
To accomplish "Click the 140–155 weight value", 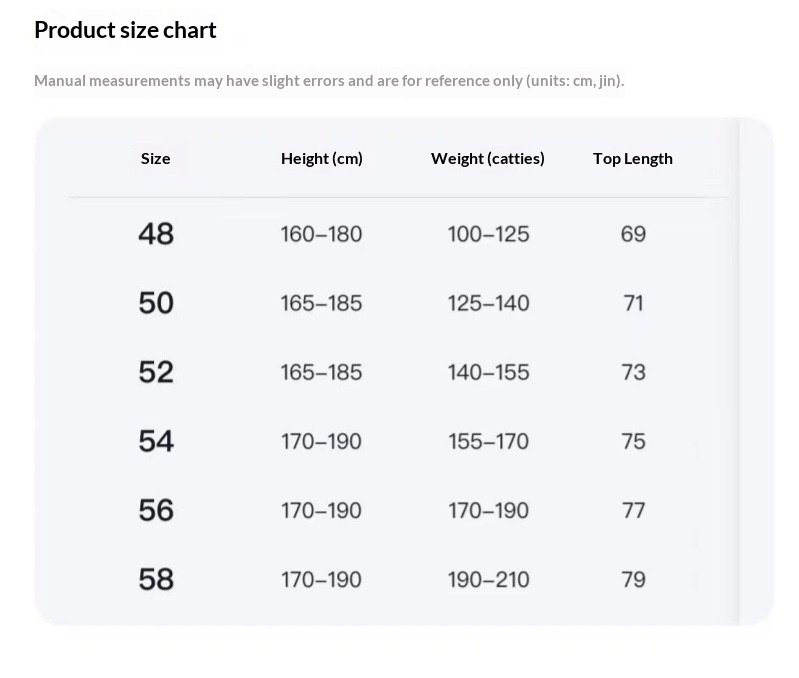I will 489,372.
